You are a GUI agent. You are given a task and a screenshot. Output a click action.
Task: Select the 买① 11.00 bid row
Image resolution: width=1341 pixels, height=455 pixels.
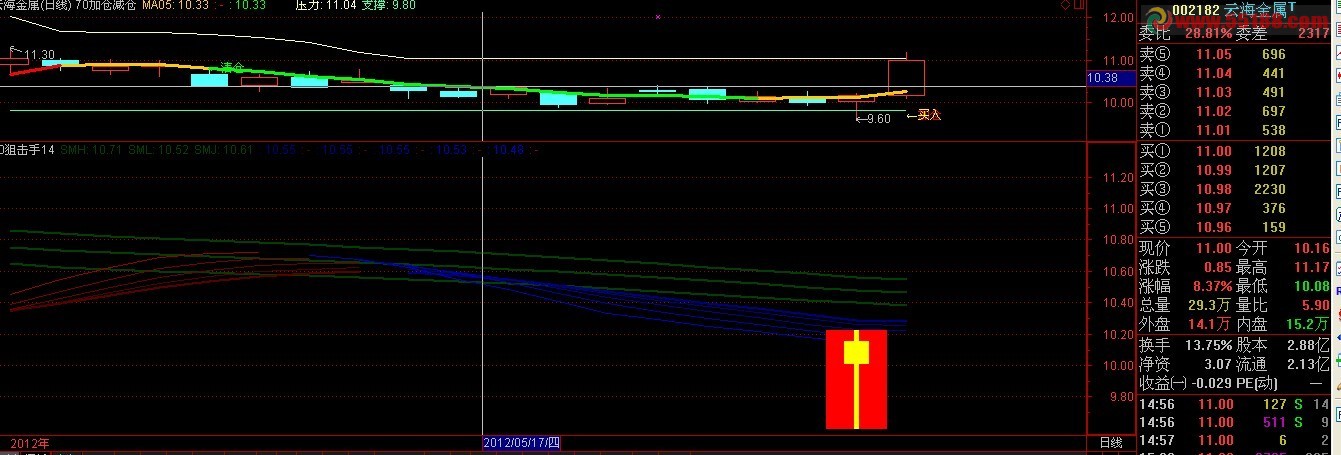pos(1235,151)
